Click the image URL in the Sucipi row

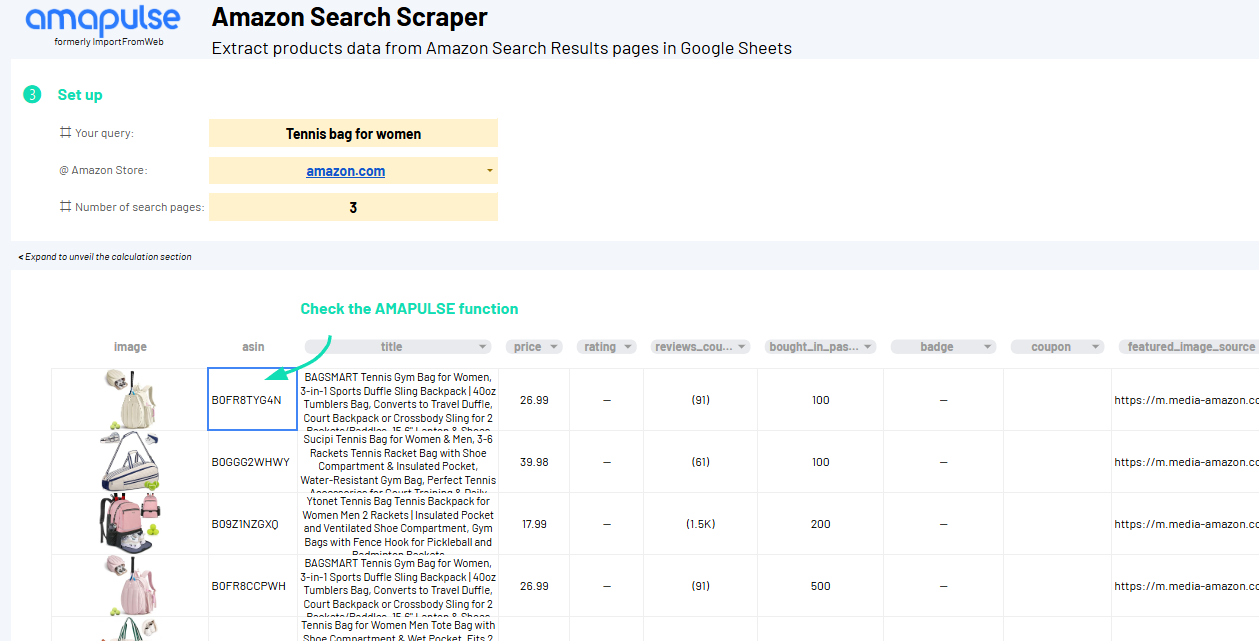[1186, 462]
